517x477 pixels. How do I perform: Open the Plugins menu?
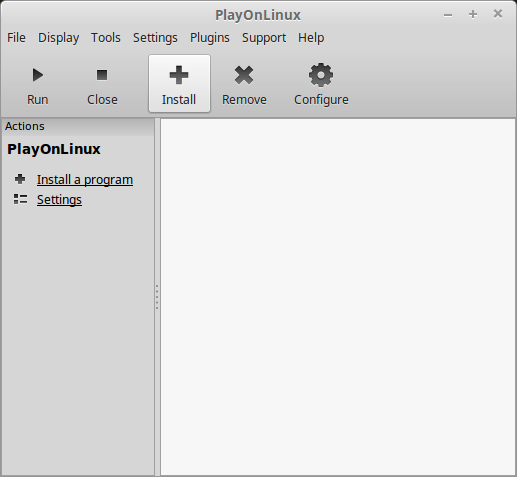click(x=210, y=38)
